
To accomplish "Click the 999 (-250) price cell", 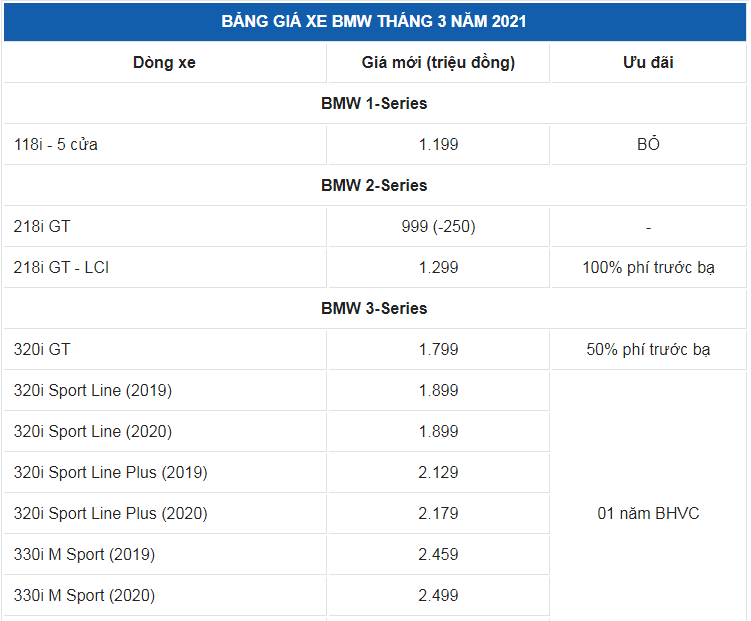I will tap(438, 226).
